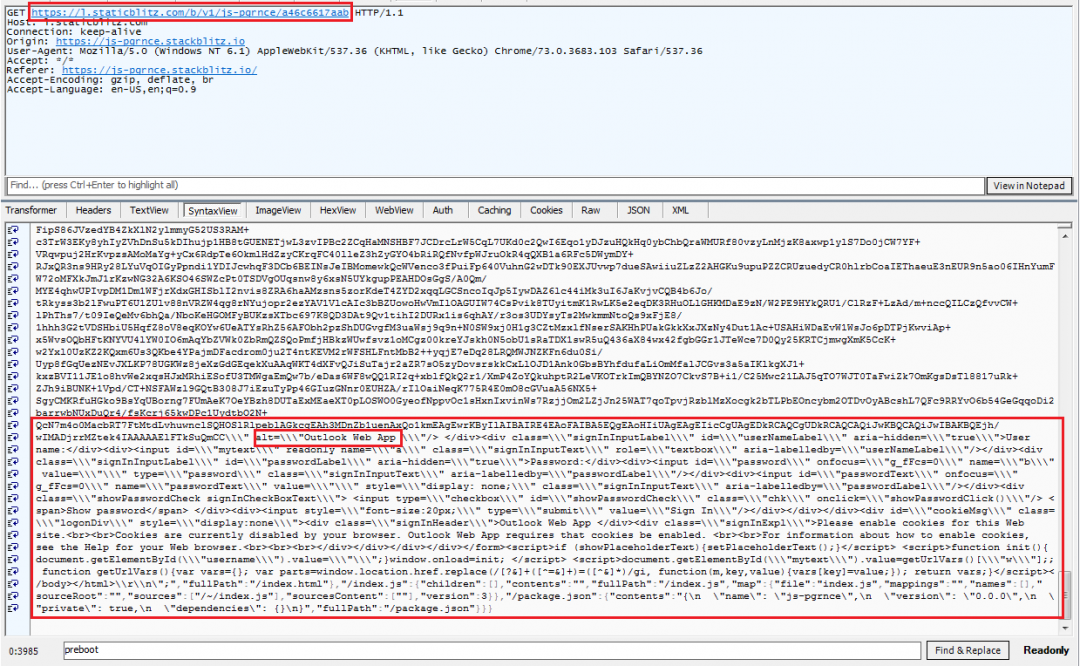This screenshot has width=1080, height=666.
Task: Open the Referer header stackblitz.io link
Action: (x=159, y=70)
